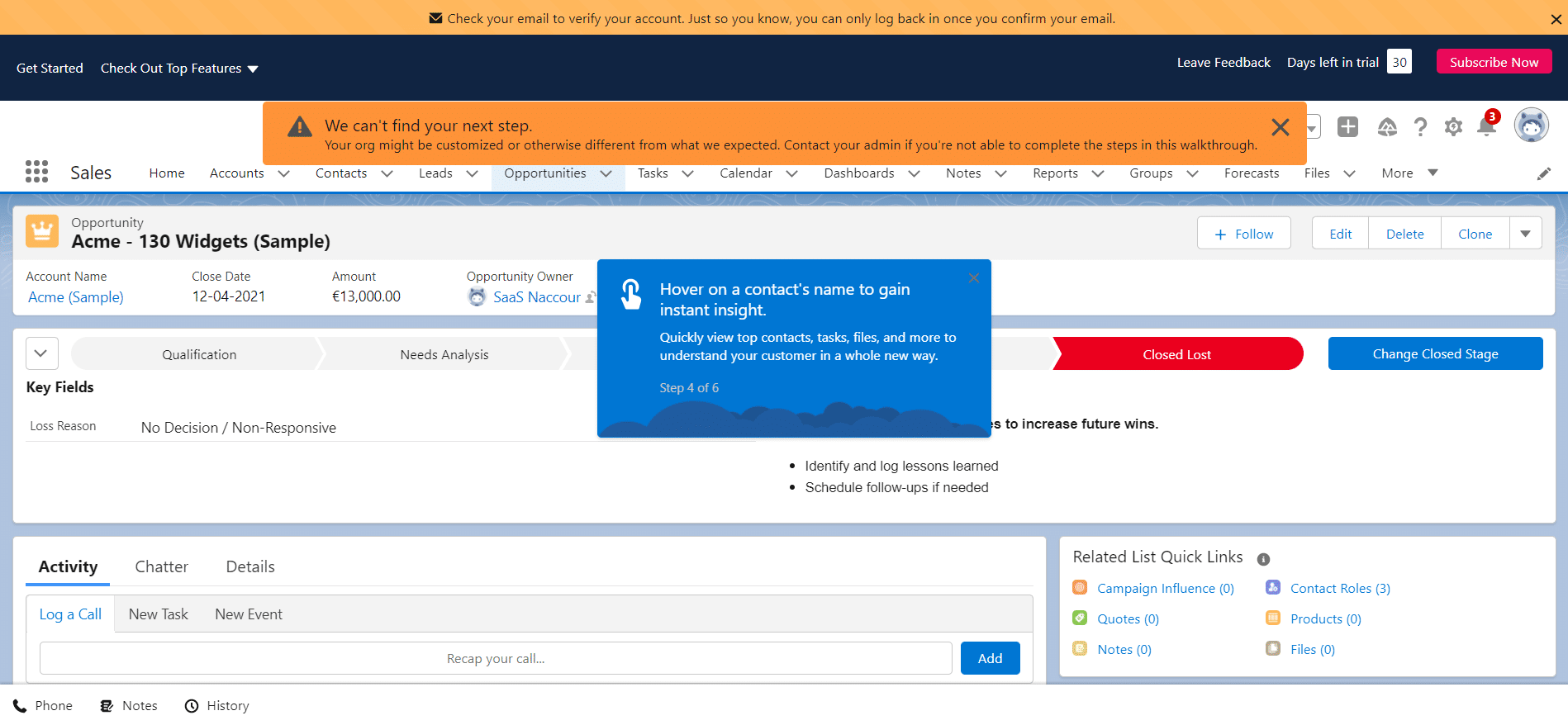The image size is (1568, 725).
Task: Expand the Contacts tab dropdown chevron
Action: tap(387, 173)
